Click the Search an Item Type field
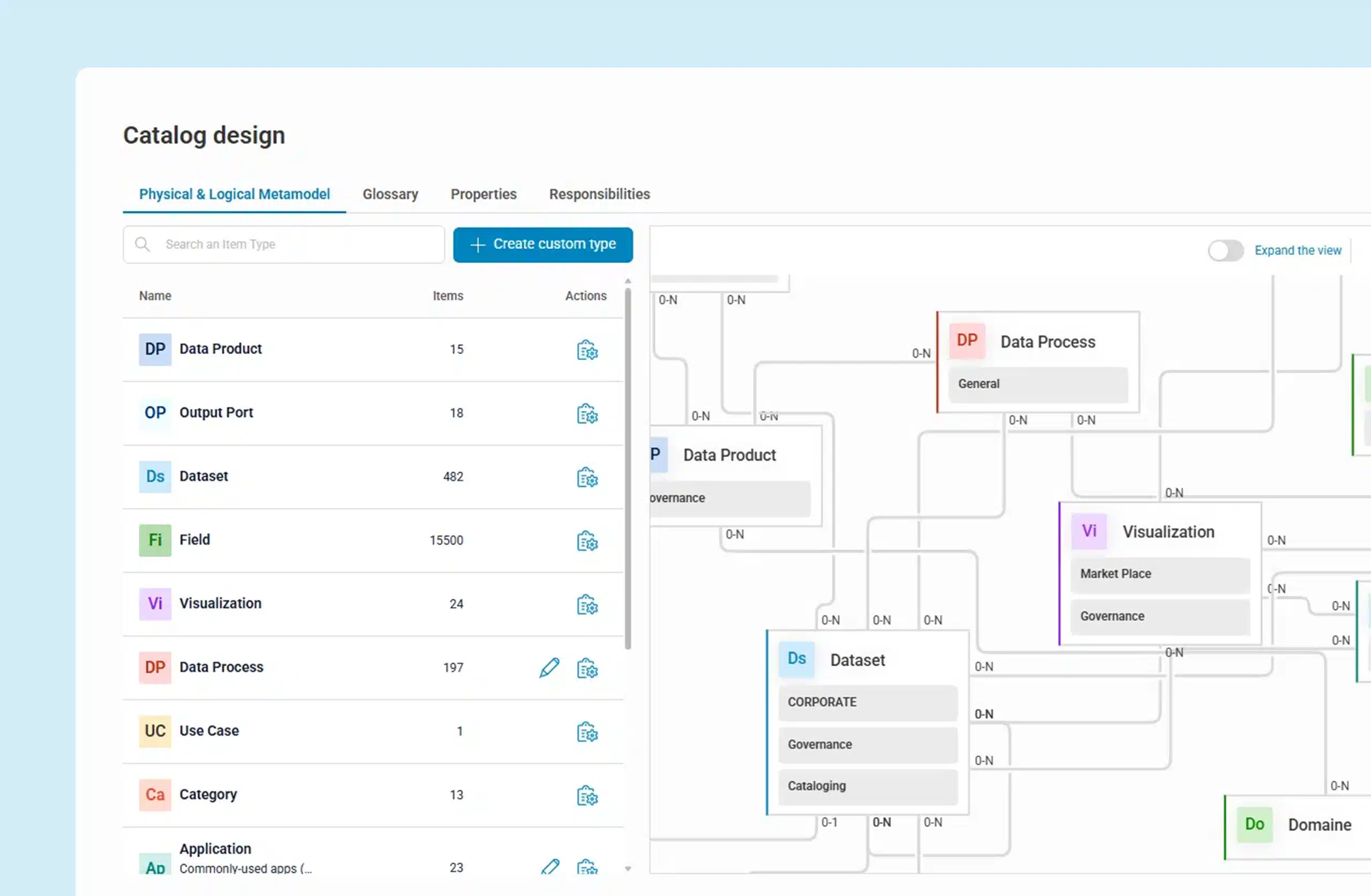This screenshot has height=896, width=1371. click(288, 244)
